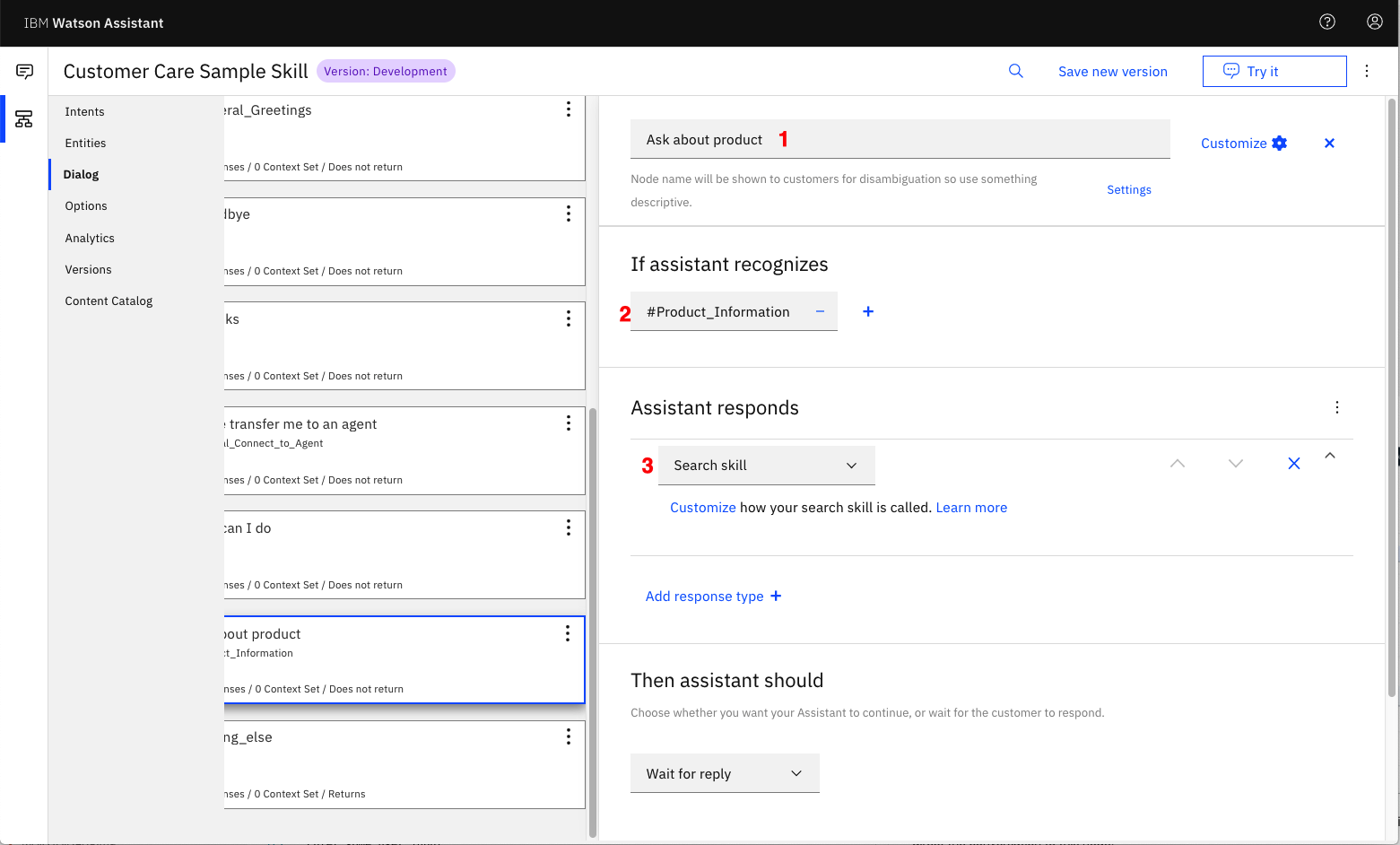Image resolution: width=1400 pixels, height=845 pixels.
Task: Open the Wait for reply dropdown
Action: (725, 773)
